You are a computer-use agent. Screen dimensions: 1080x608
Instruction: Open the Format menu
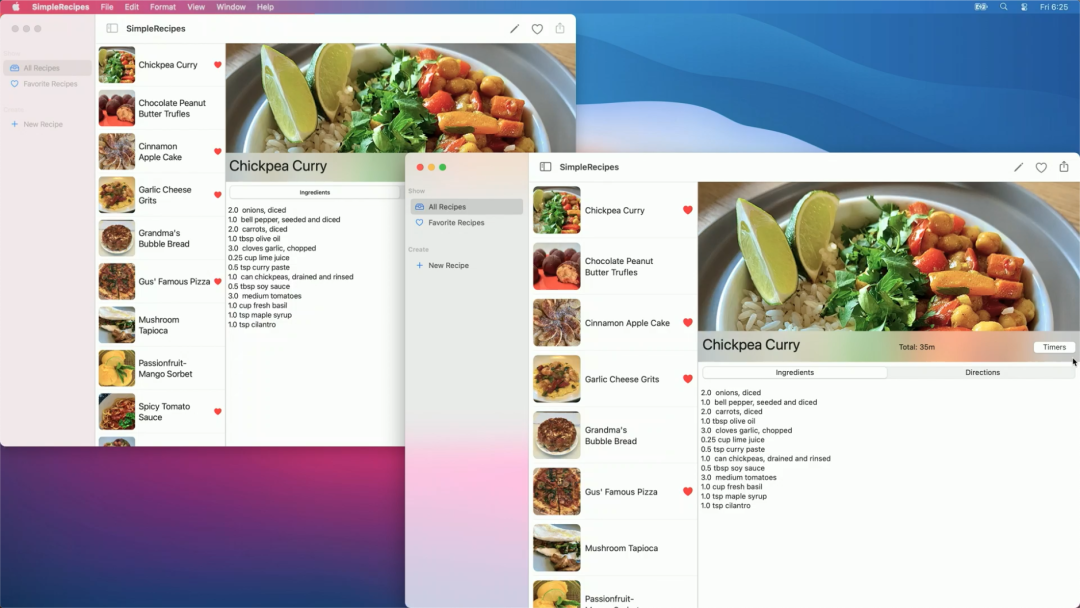click(163, 7)
